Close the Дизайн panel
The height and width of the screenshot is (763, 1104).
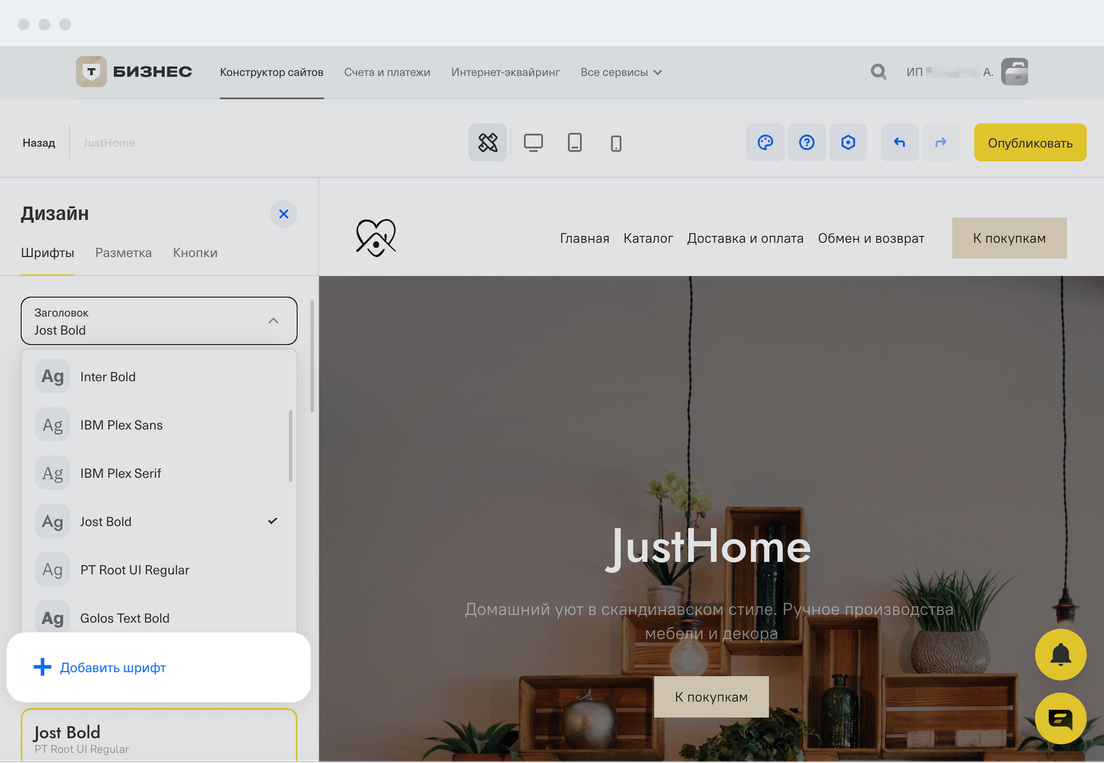coord(283,214)
